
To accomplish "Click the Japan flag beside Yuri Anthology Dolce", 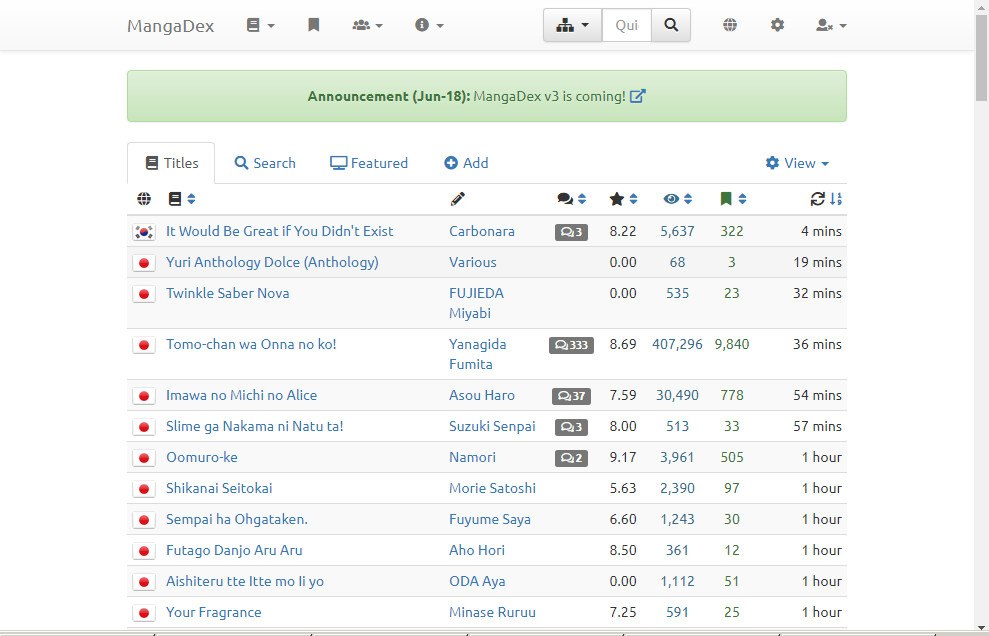I will click(144, 263).
